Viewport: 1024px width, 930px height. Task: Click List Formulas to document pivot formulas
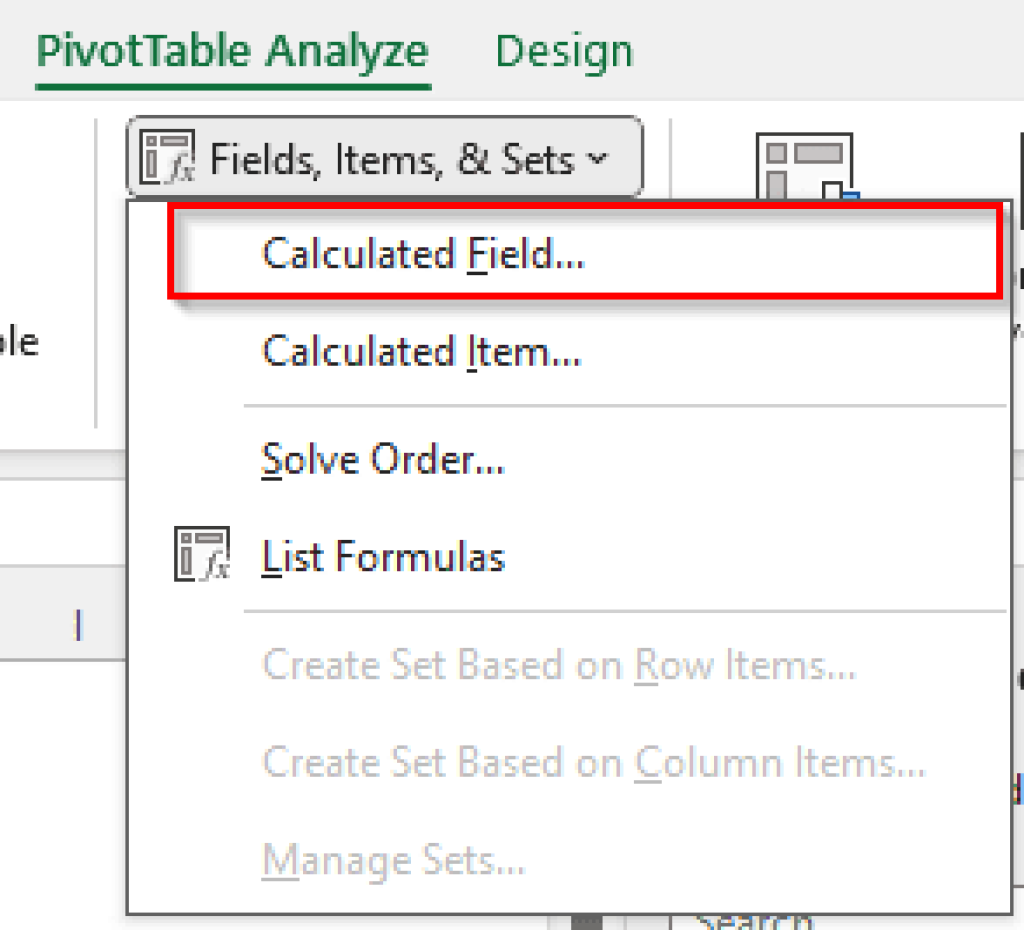[384, 556]
